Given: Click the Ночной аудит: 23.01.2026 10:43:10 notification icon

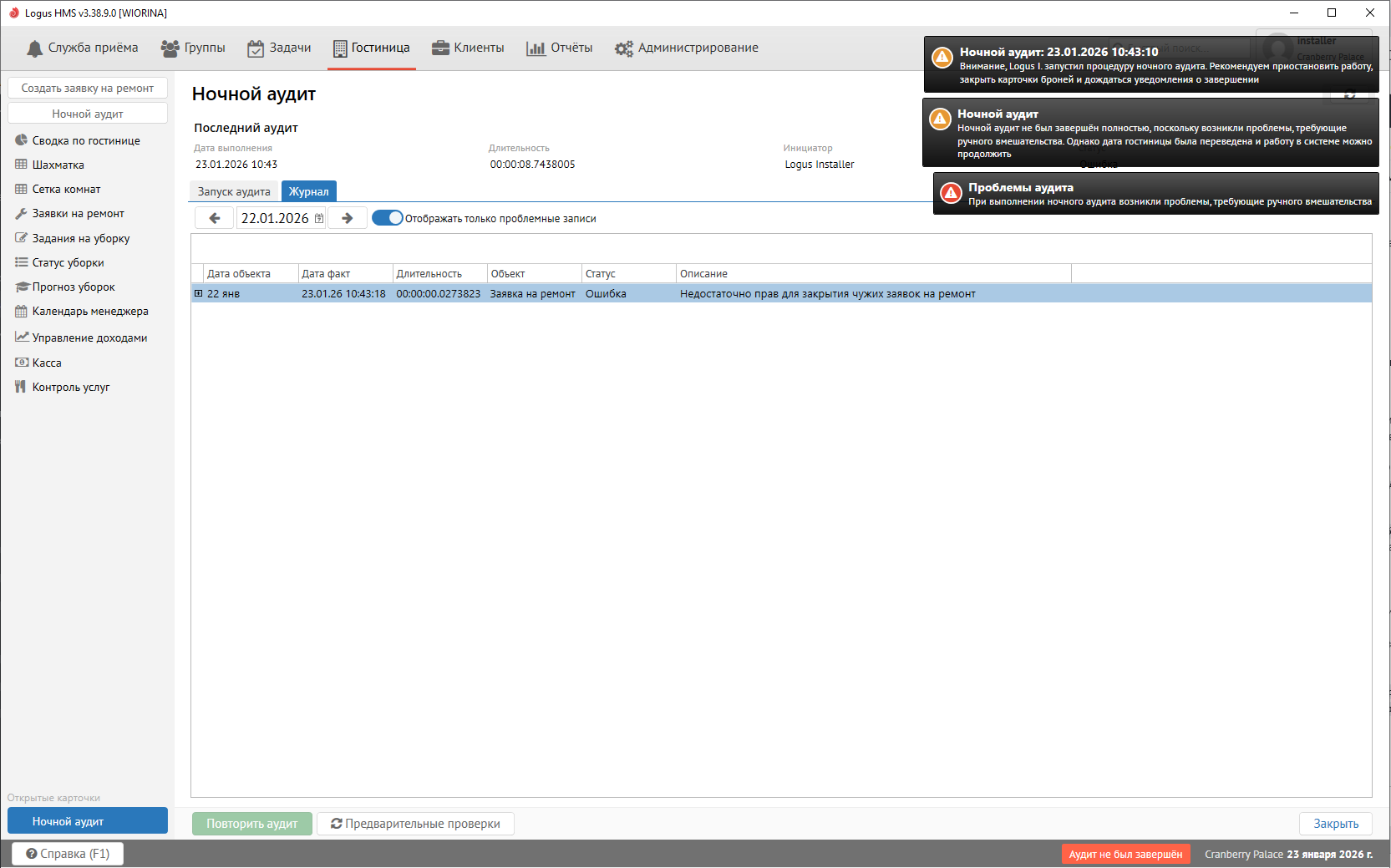Looking at the screenshot, I should [x=942, y=57].
